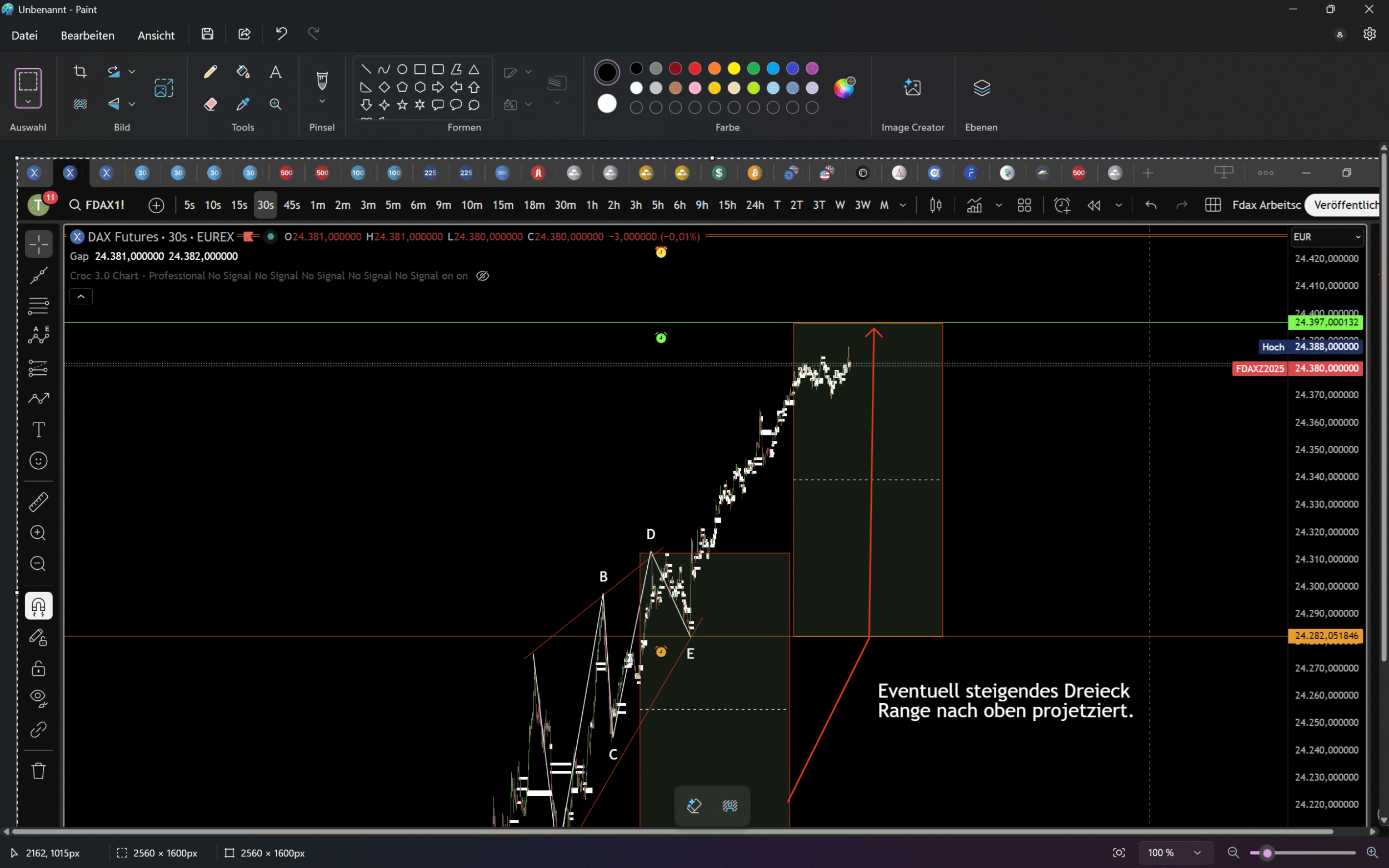Image resolution: width=1389 pixels, height=868 pixels.
Task: Select the Fill bucket tool
Action: 243,72
